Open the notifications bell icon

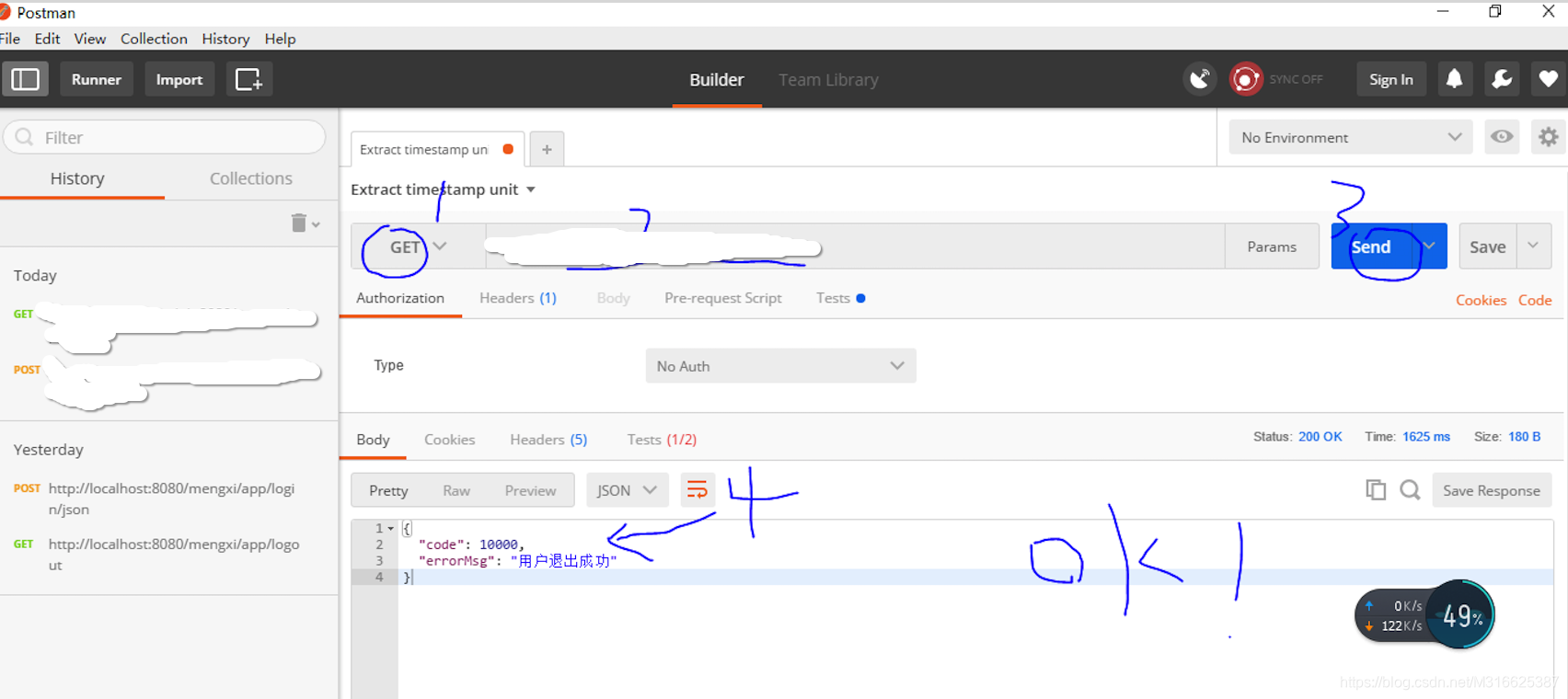click(1454, 79)
